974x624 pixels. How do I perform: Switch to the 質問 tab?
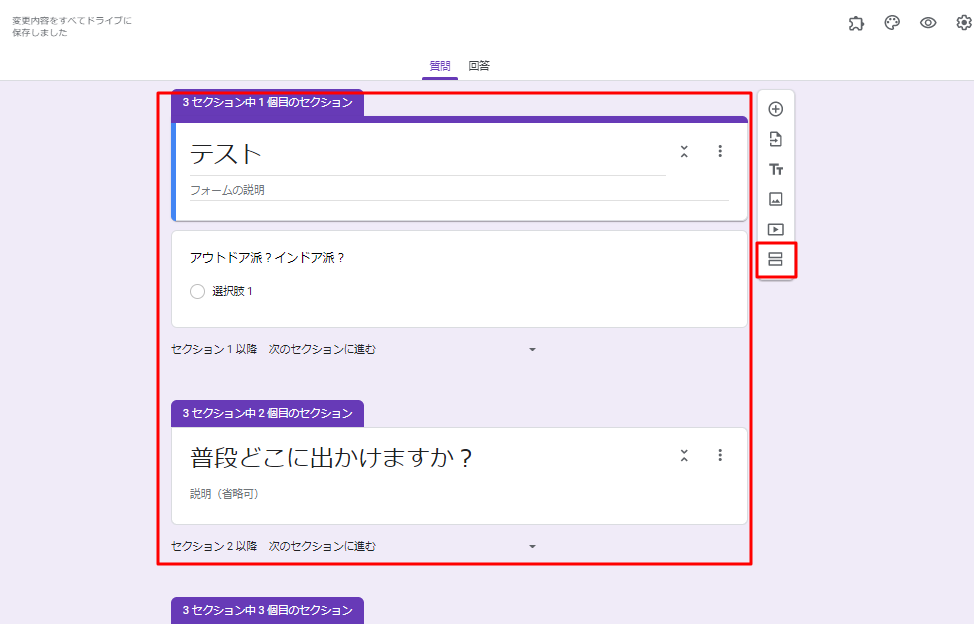pos(440,66)
